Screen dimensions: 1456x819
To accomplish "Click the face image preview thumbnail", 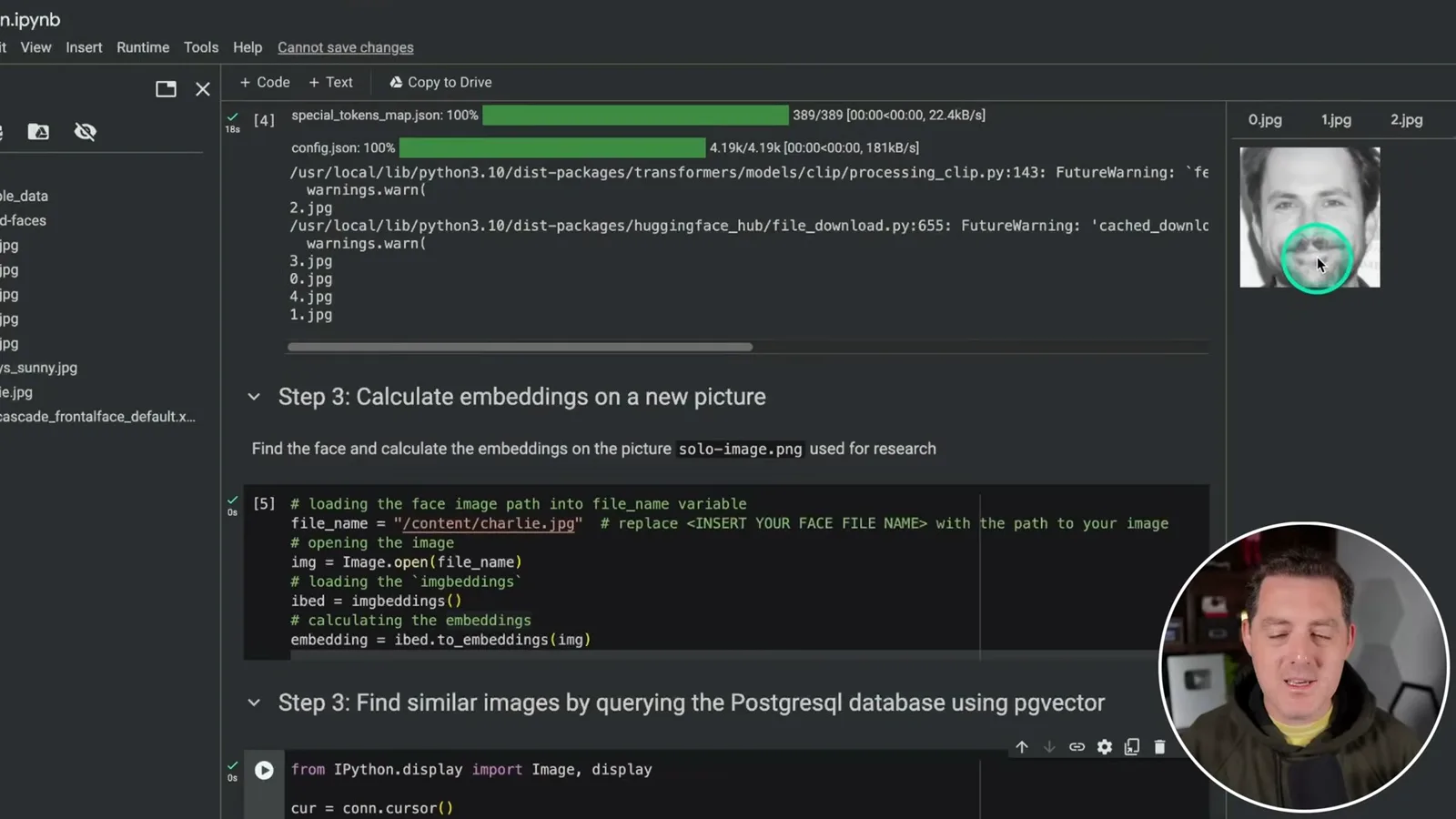I will pyautogui.click(x=1309, y=217).
